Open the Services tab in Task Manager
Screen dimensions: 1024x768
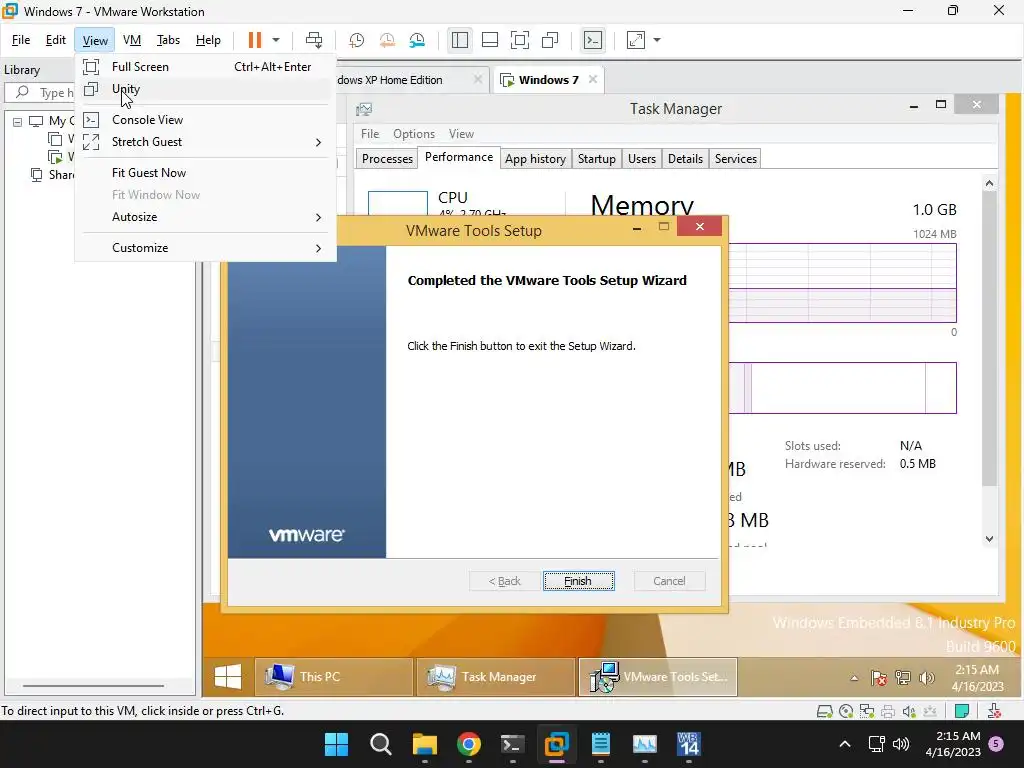point(736,159)
